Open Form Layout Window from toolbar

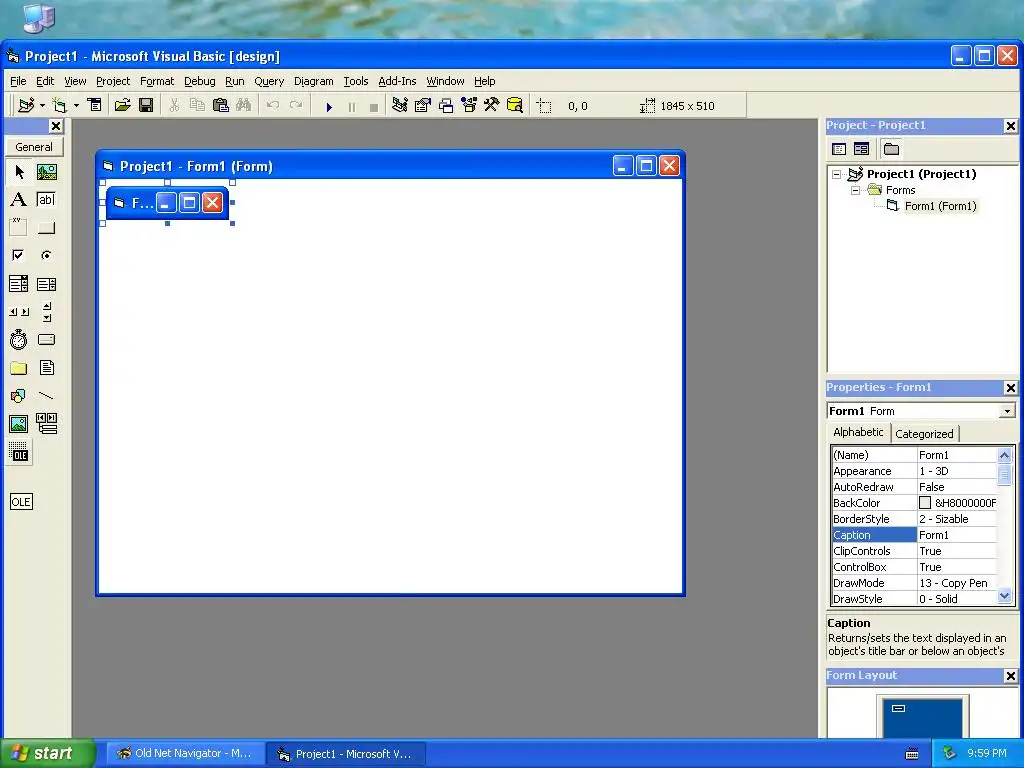[x=446, y=105]
